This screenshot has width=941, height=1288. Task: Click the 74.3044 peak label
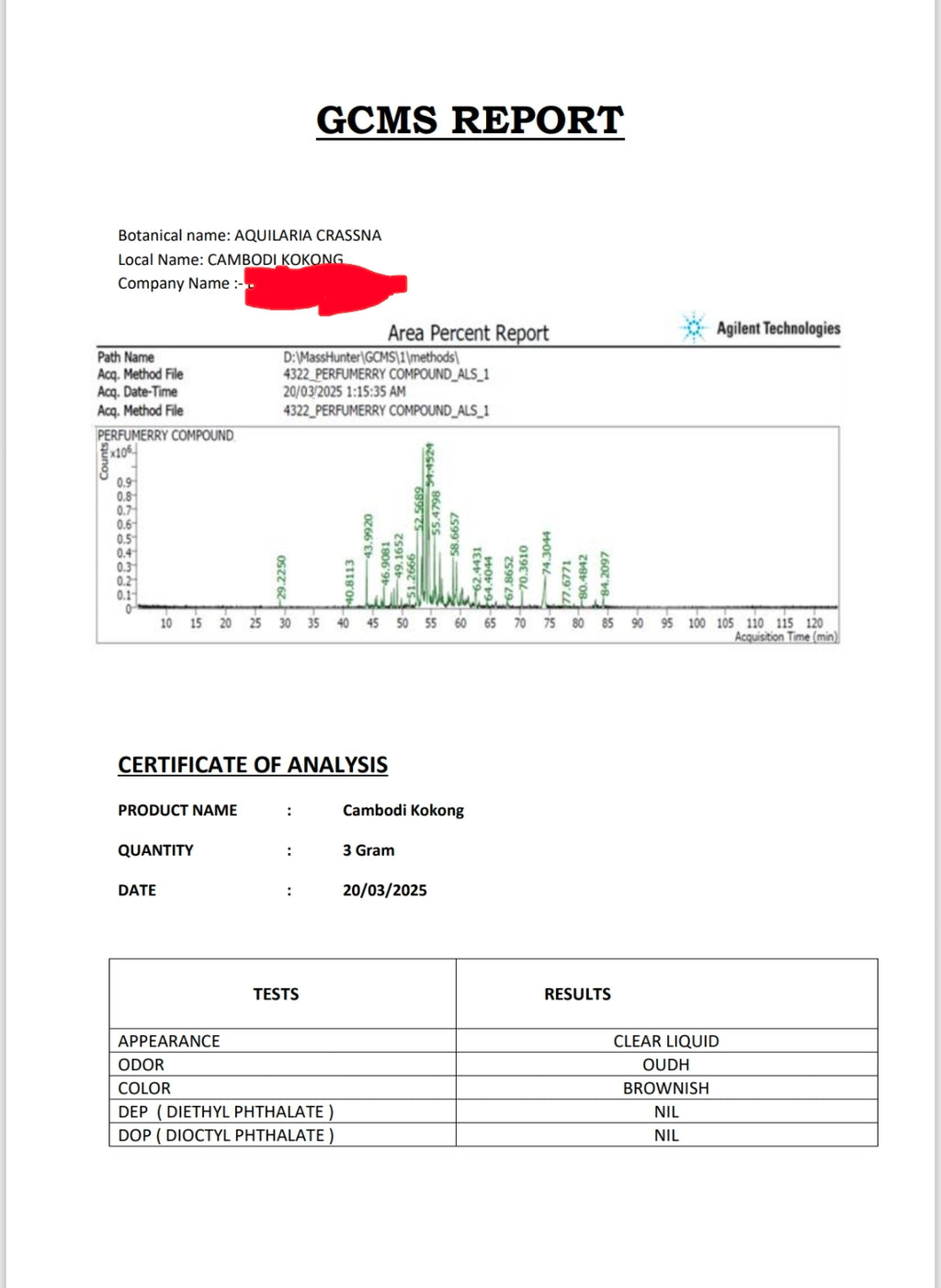pyautogui.click(x=546, y=553)
